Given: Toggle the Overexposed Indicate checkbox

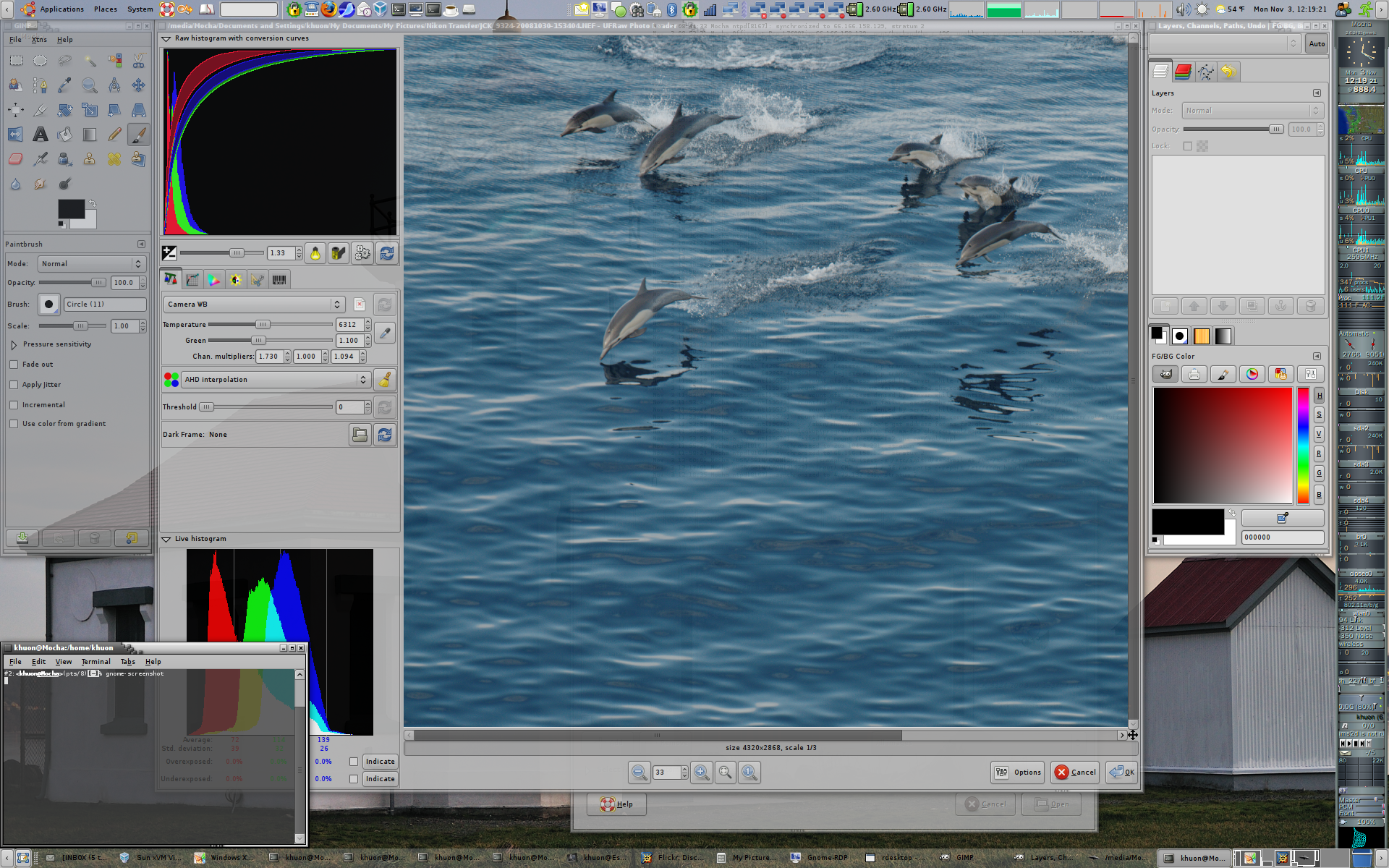Looking at the screenshot, I should point(354,762).
